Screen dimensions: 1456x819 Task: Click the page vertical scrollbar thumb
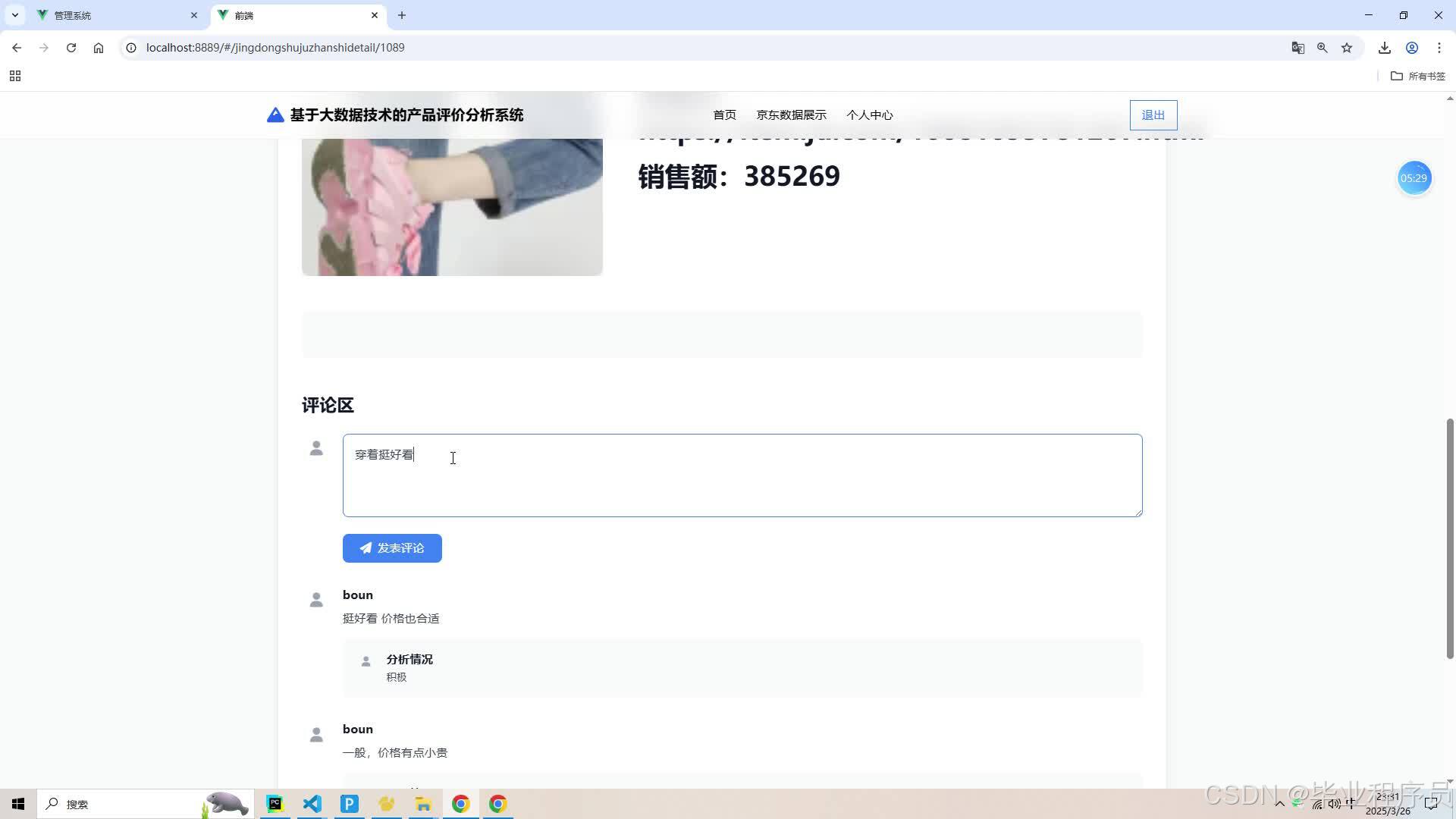pyautogui.click(x=1450, y=538)
